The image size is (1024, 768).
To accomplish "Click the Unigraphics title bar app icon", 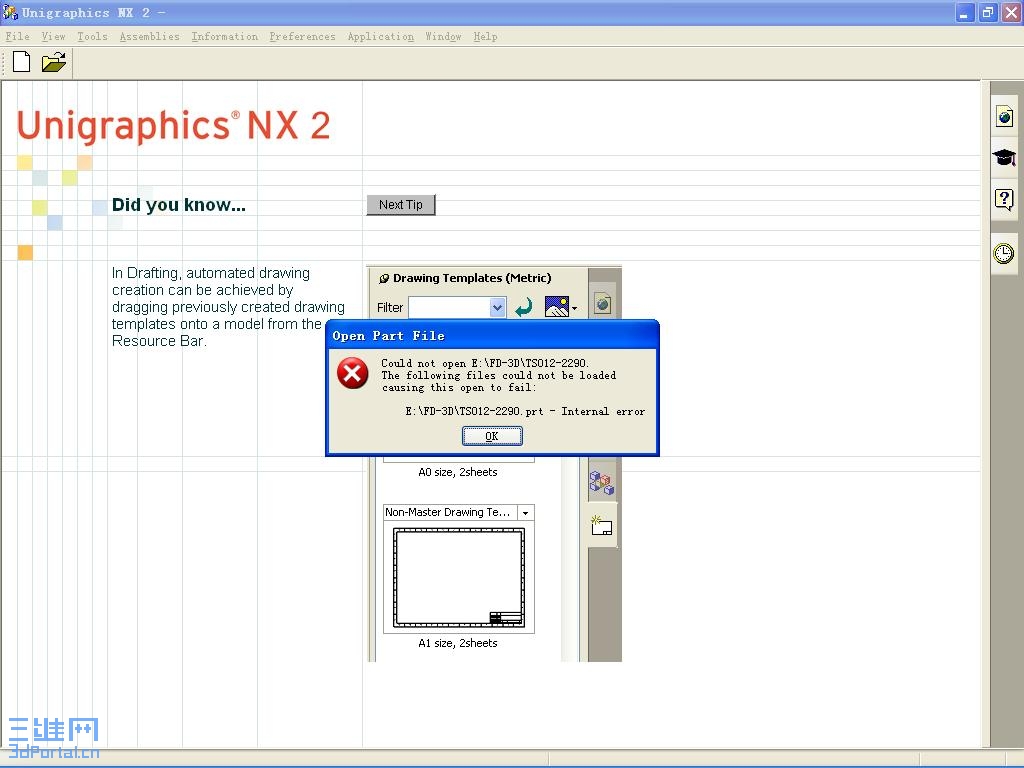I will [x=10, y=12].
